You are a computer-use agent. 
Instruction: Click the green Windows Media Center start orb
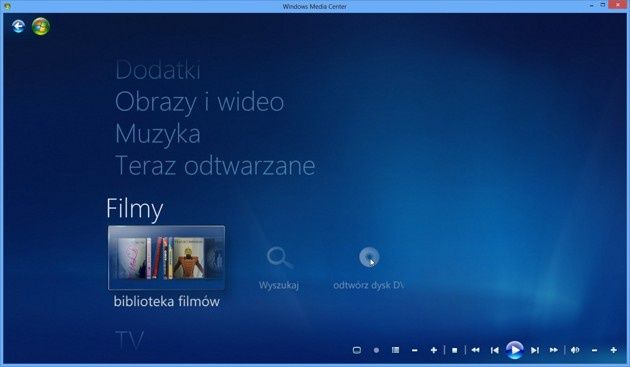coord(41,27)
